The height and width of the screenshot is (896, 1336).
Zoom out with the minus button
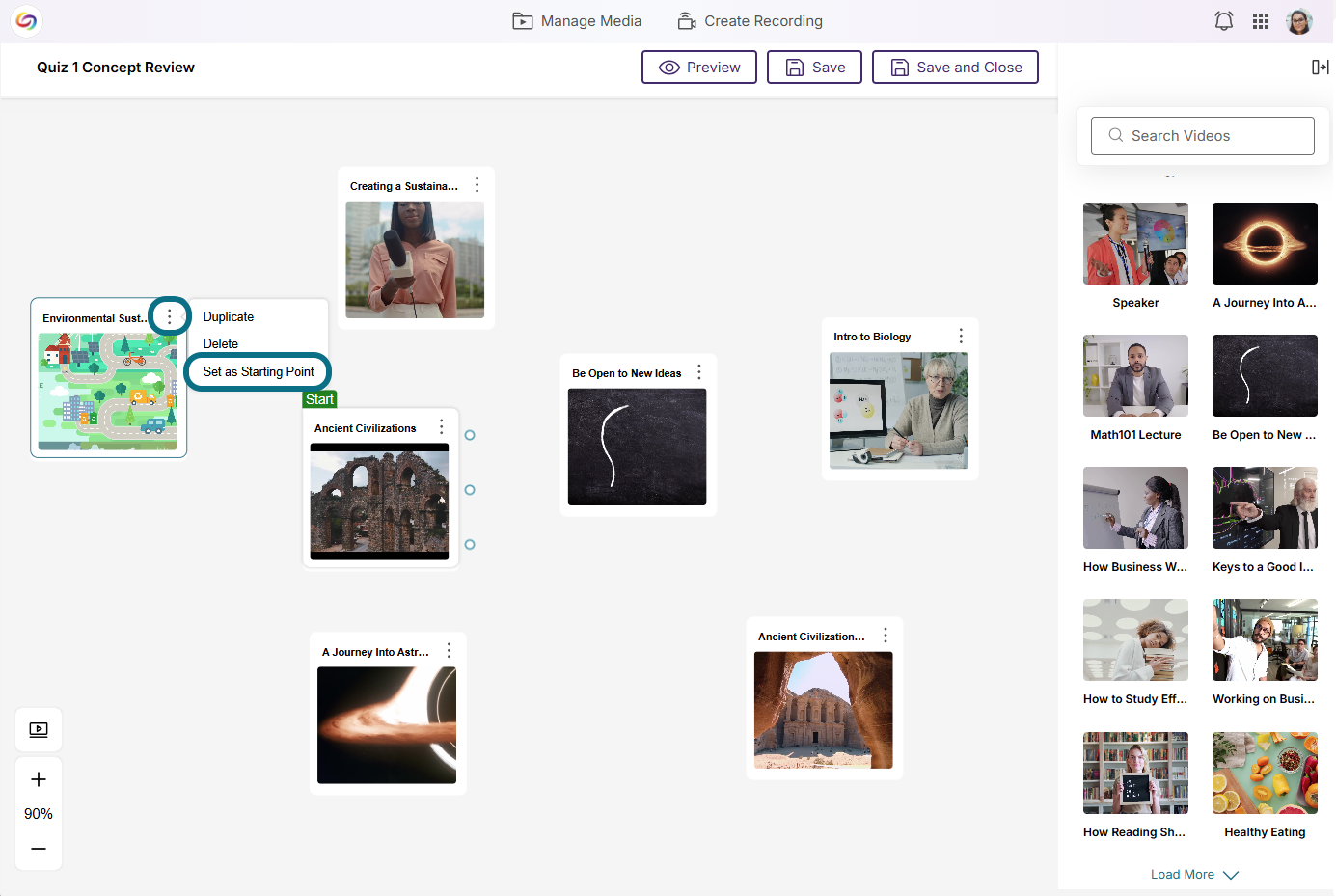39,849
